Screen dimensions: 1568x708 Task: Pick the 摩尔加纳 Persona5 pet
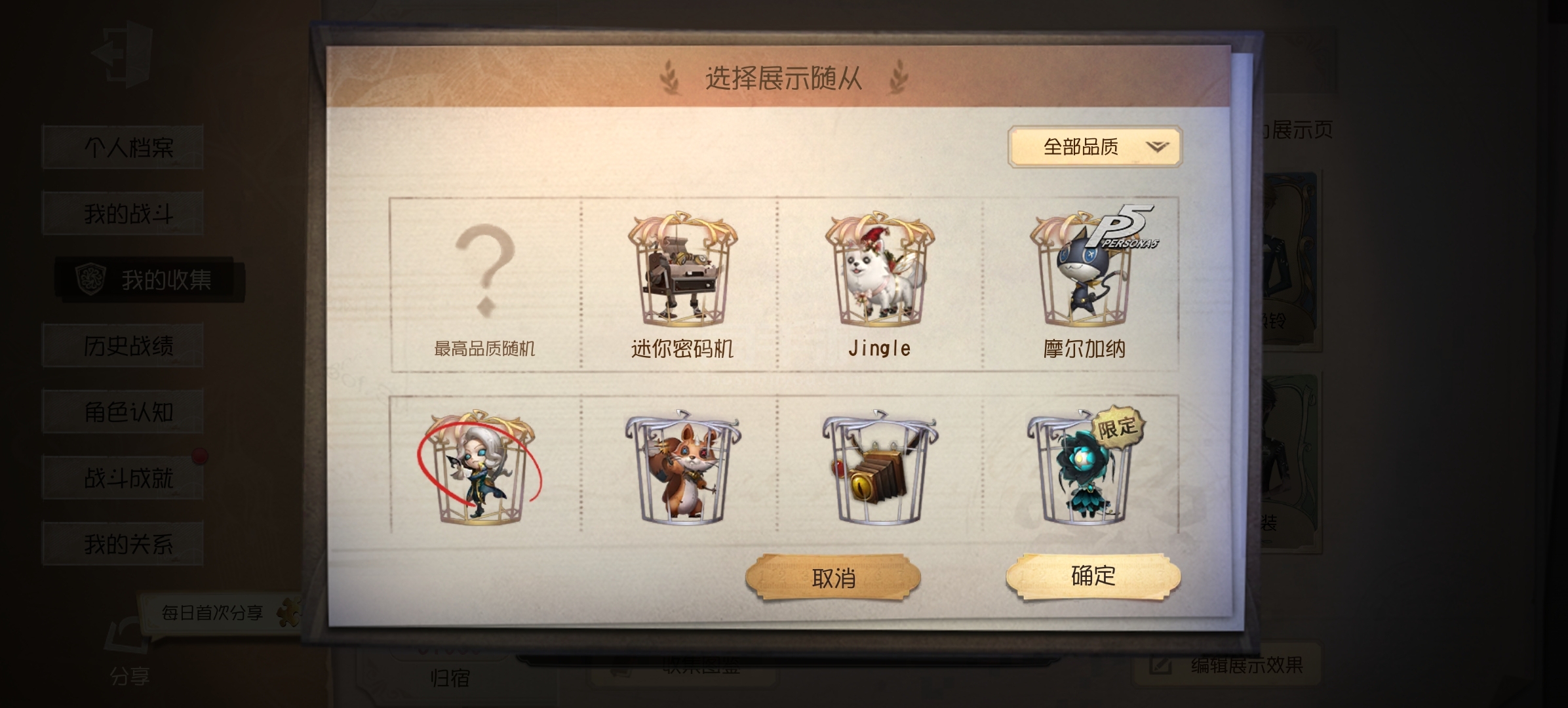pyautogui.click(x=1083, y=284)
